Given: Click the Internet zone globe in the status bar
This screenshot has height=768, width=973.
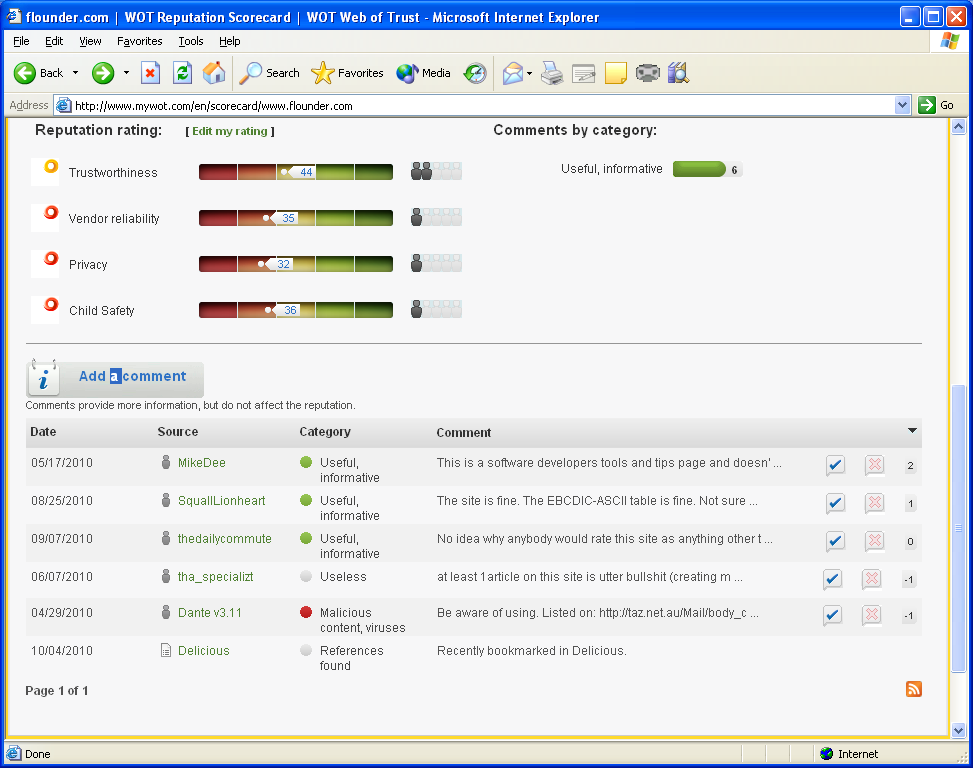Looking at the screenshot, I should (x=826, y=754).
